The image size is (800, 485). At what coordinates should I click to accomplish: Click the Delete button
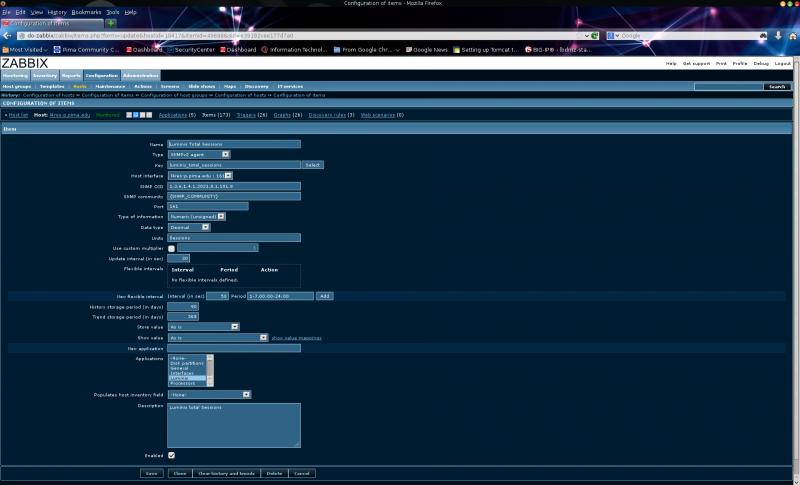point(274,474)
